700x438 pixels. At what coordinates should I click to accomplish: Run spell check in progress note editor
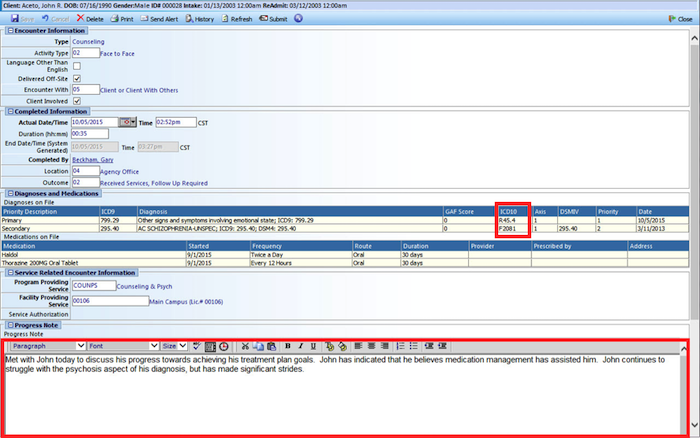point(197,346)
